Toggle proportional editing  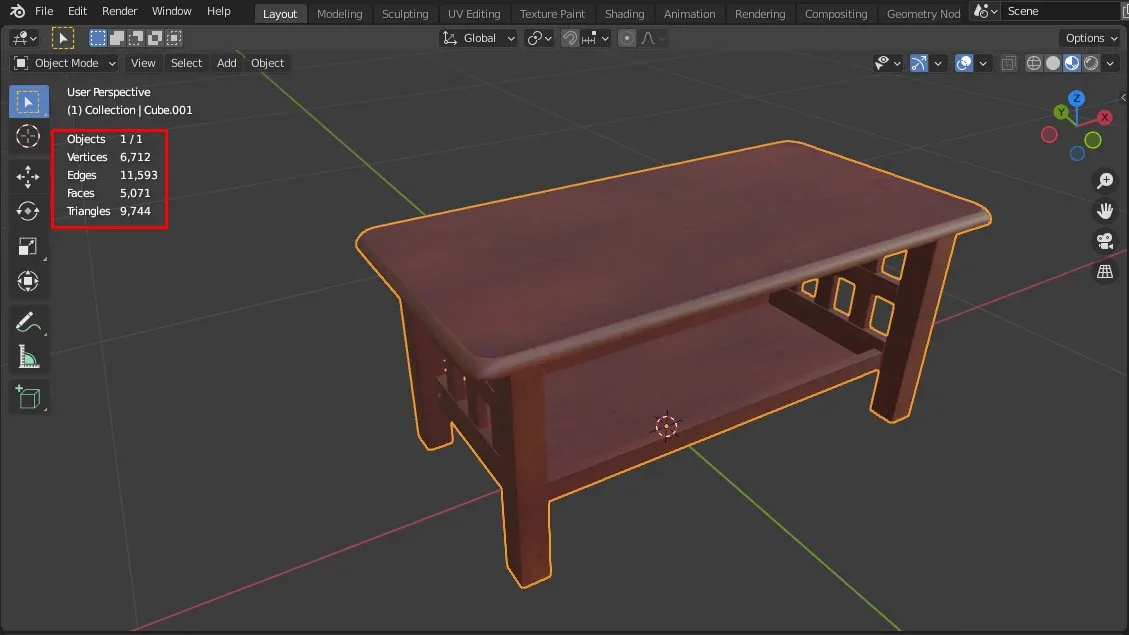coord(627,38)
